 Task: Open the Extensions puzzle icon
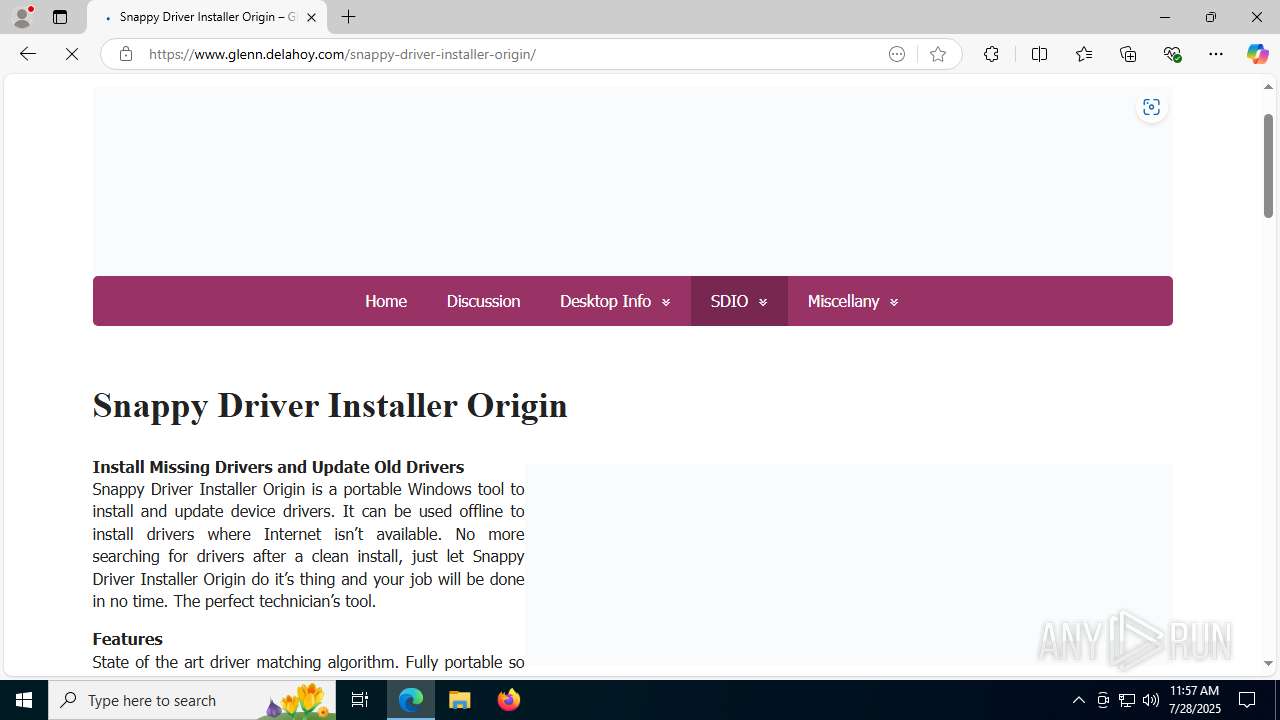click(991, 54)
